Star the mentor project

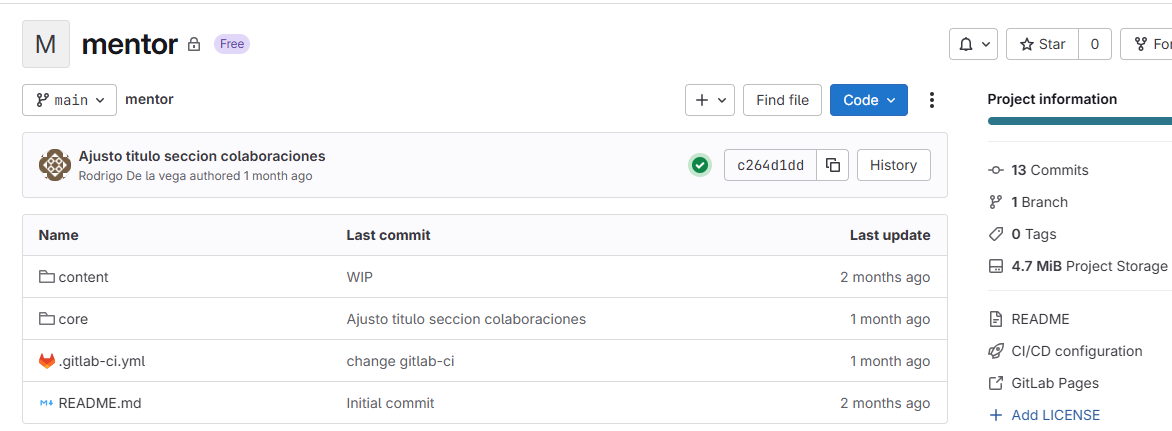click(x=1042, y=44)
